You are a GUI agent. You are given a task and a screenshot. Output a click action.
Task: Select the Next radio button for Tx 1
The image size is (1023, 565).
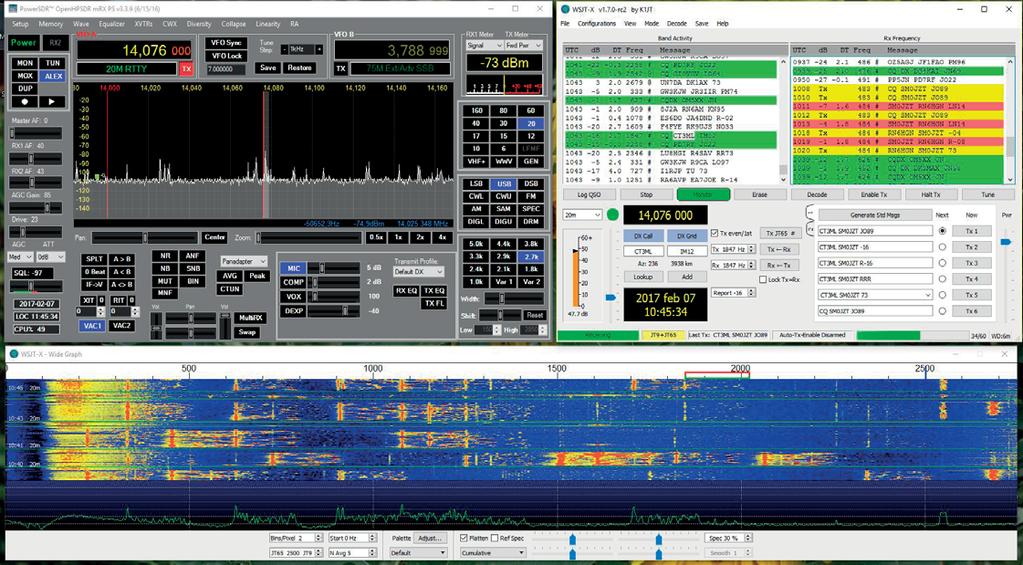pyautogui.click(x=942, y=231)
